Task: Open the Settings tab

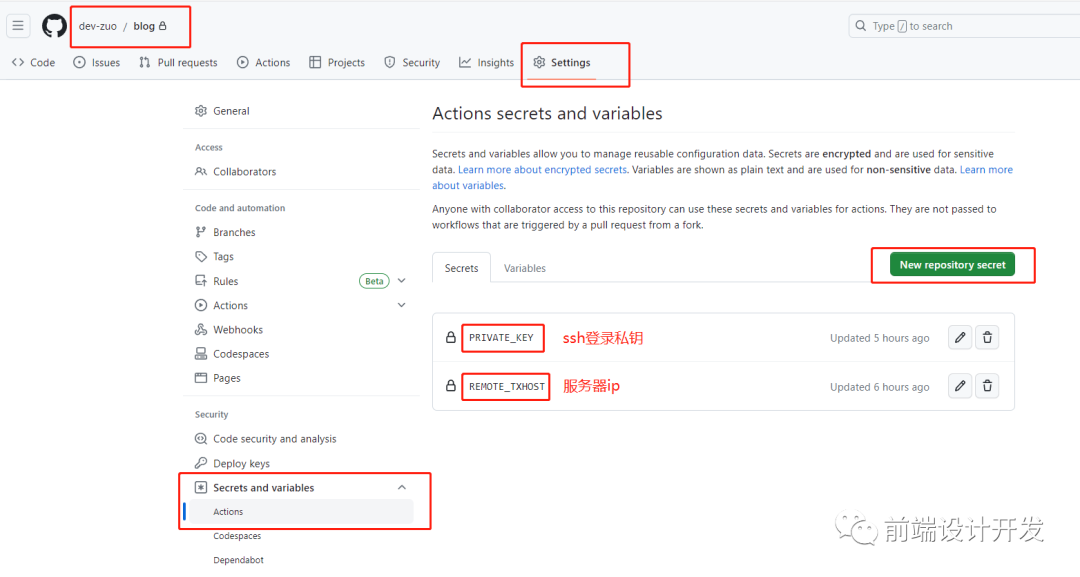Action: pos(561,63)
